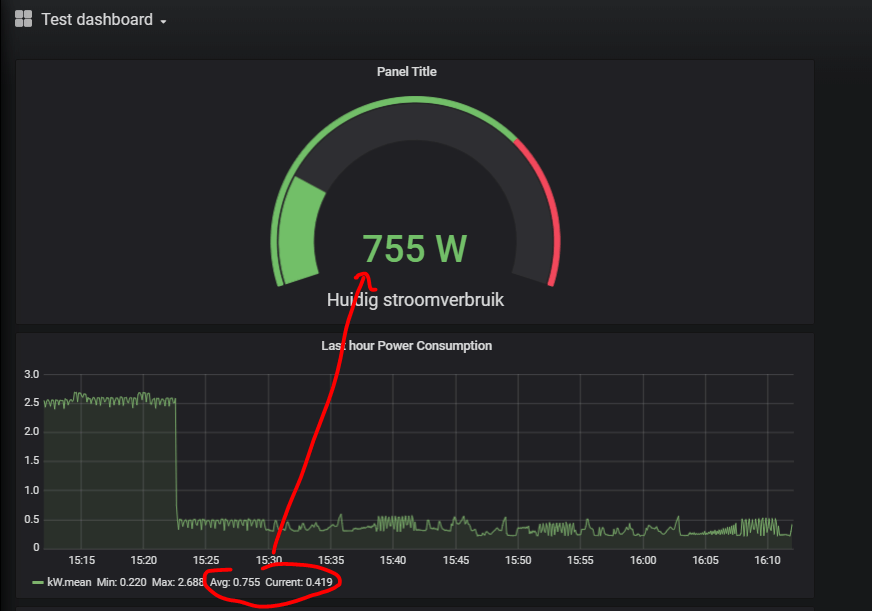Image resolution: width=872 pixels, height=611 pixels.
Task: Click the Test dashboard title
Action: 97,19
